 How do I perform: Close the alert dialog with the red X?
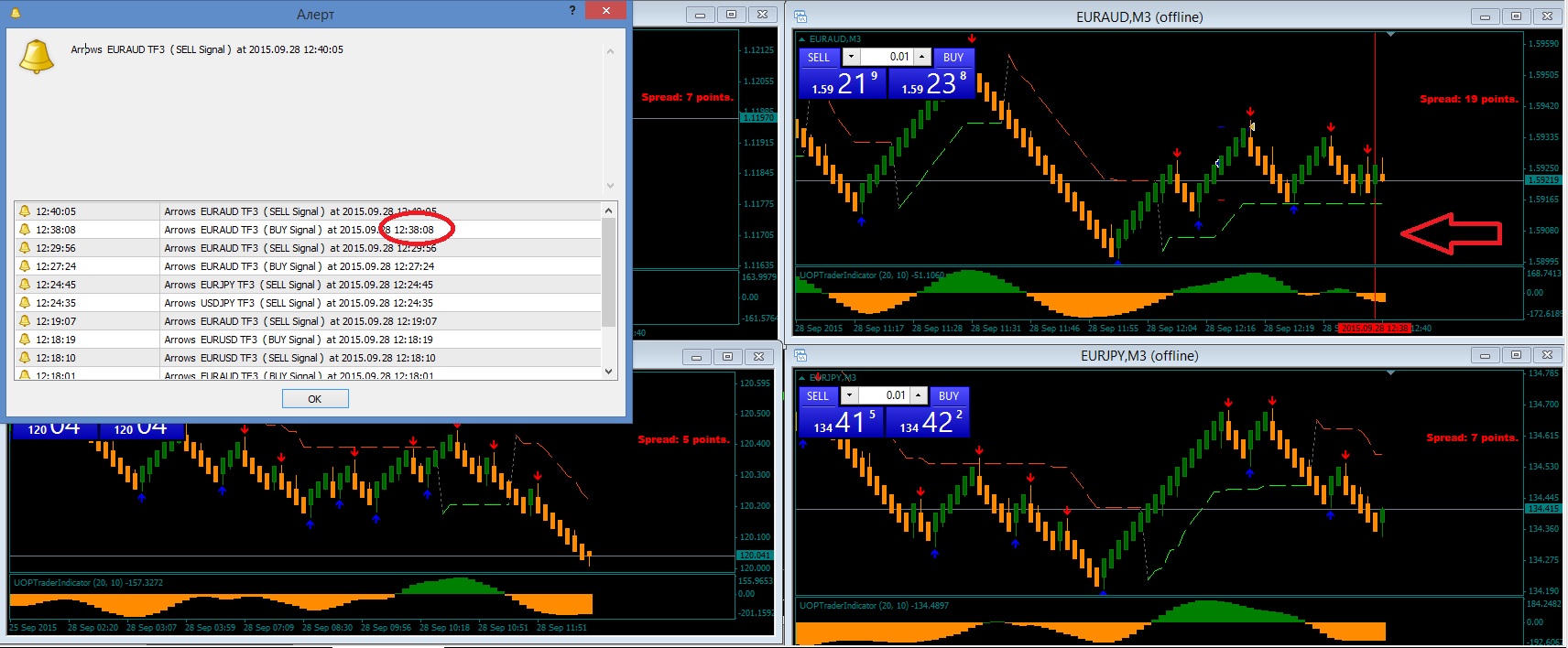605,11
